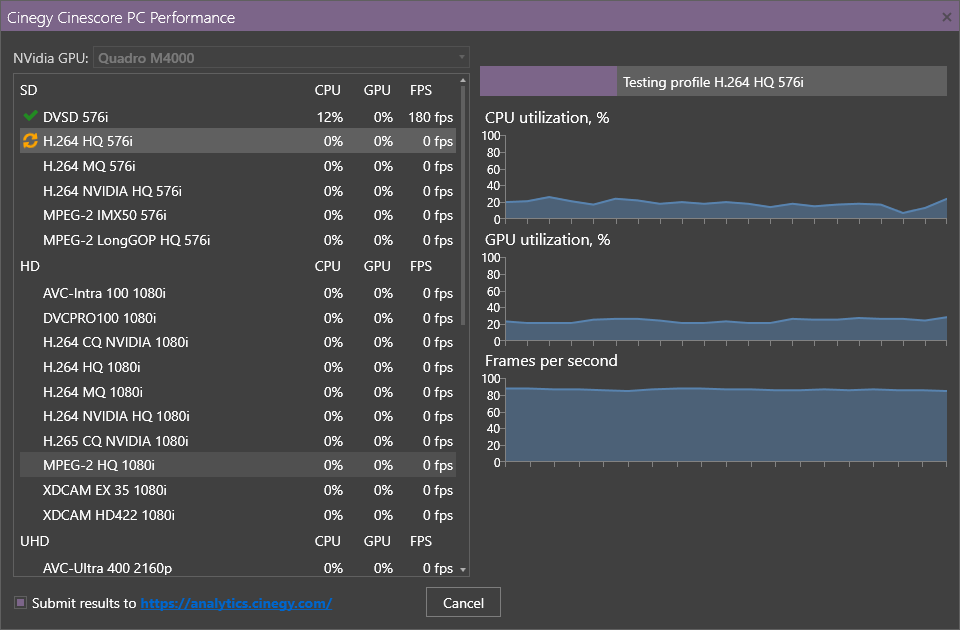The image size is (960, 630).
Task: Select the H.264 NVIDIA HQ 576i profile
Action: (x=238, y=191)
